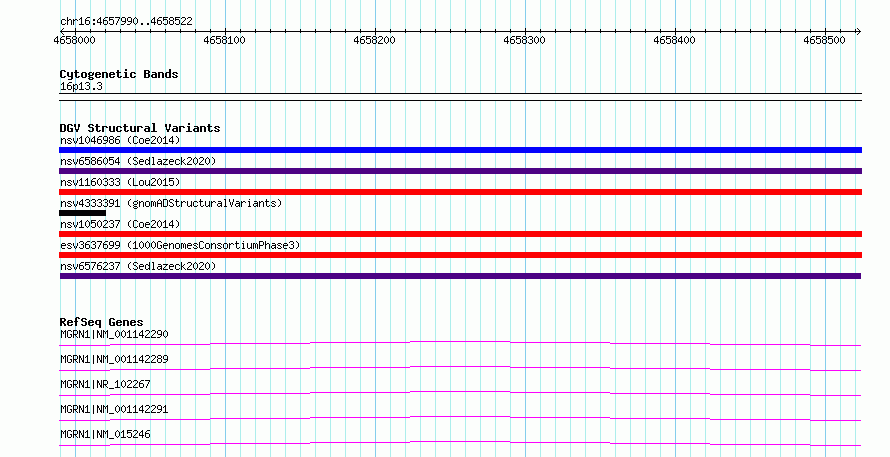890x457 pixels.
Task: Open variant nsv1046986 (Coe2014) label
Action: click(120, 140)
